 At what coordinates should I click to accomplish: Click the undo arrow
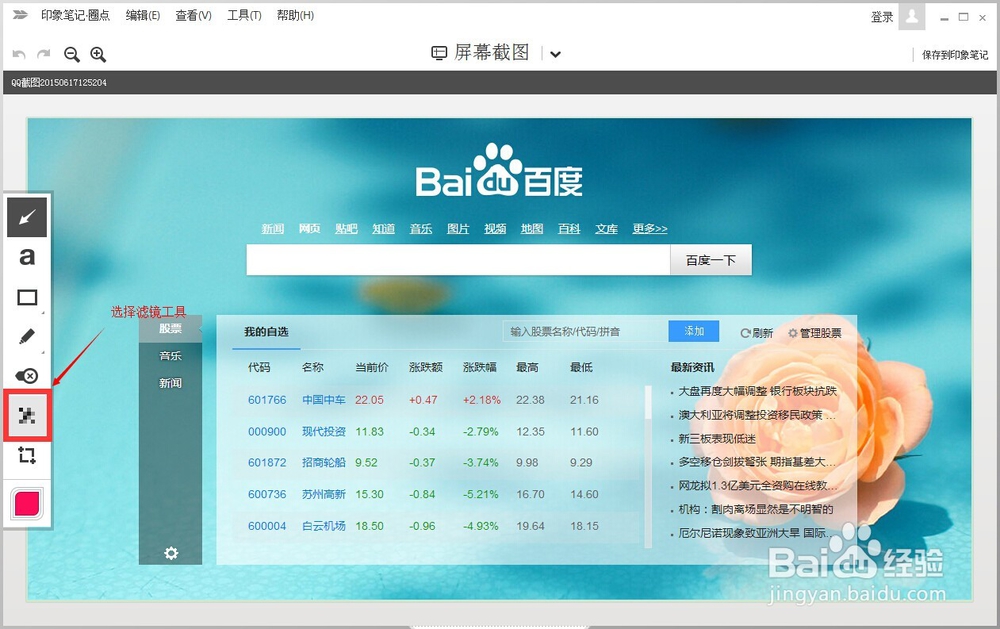[x=19, y=54]
